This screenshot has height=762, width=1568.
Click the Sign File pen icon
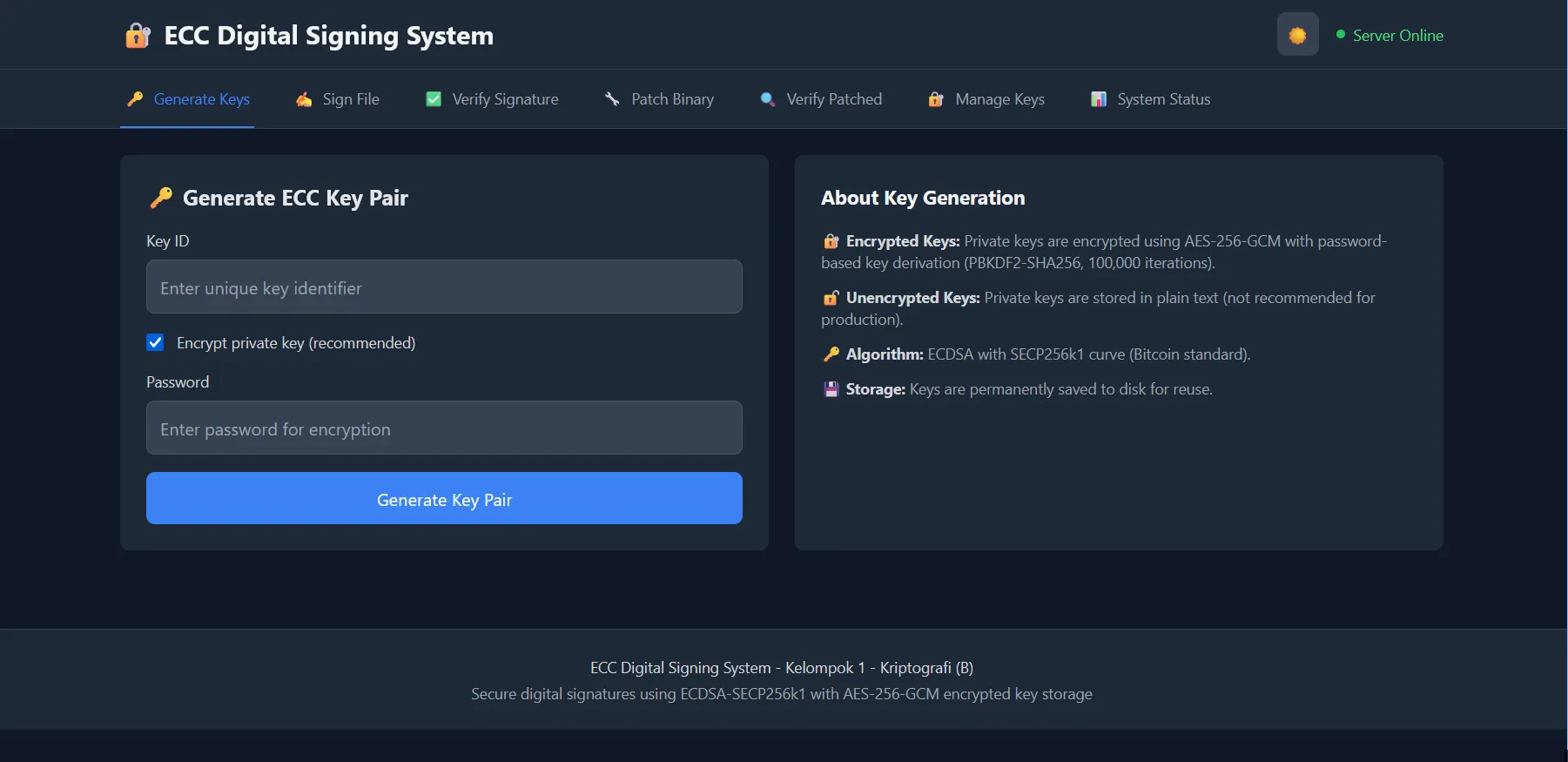click(304, 99)
